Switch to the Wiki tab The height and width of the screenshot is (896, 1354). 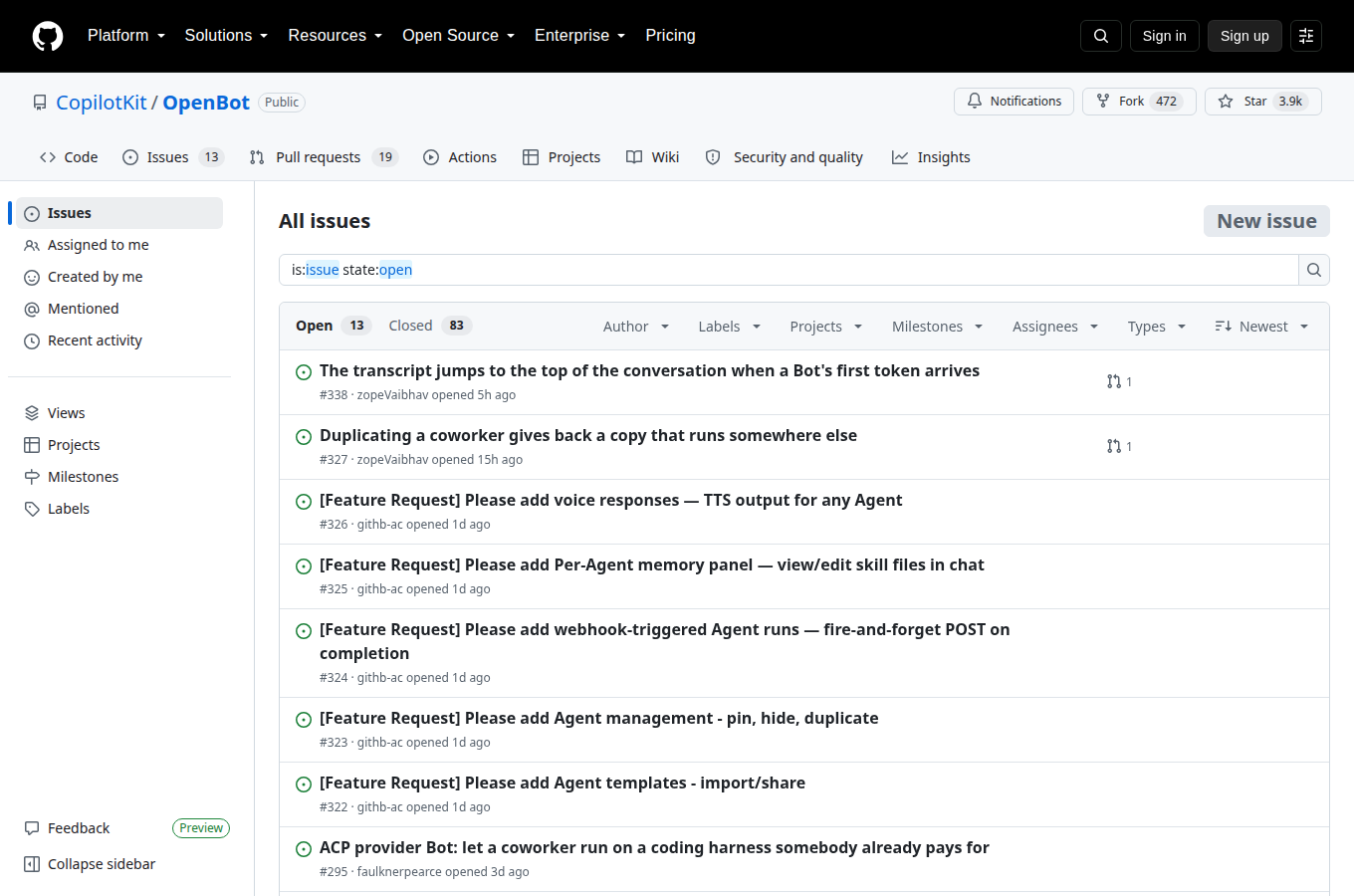[x=653, y=157]
